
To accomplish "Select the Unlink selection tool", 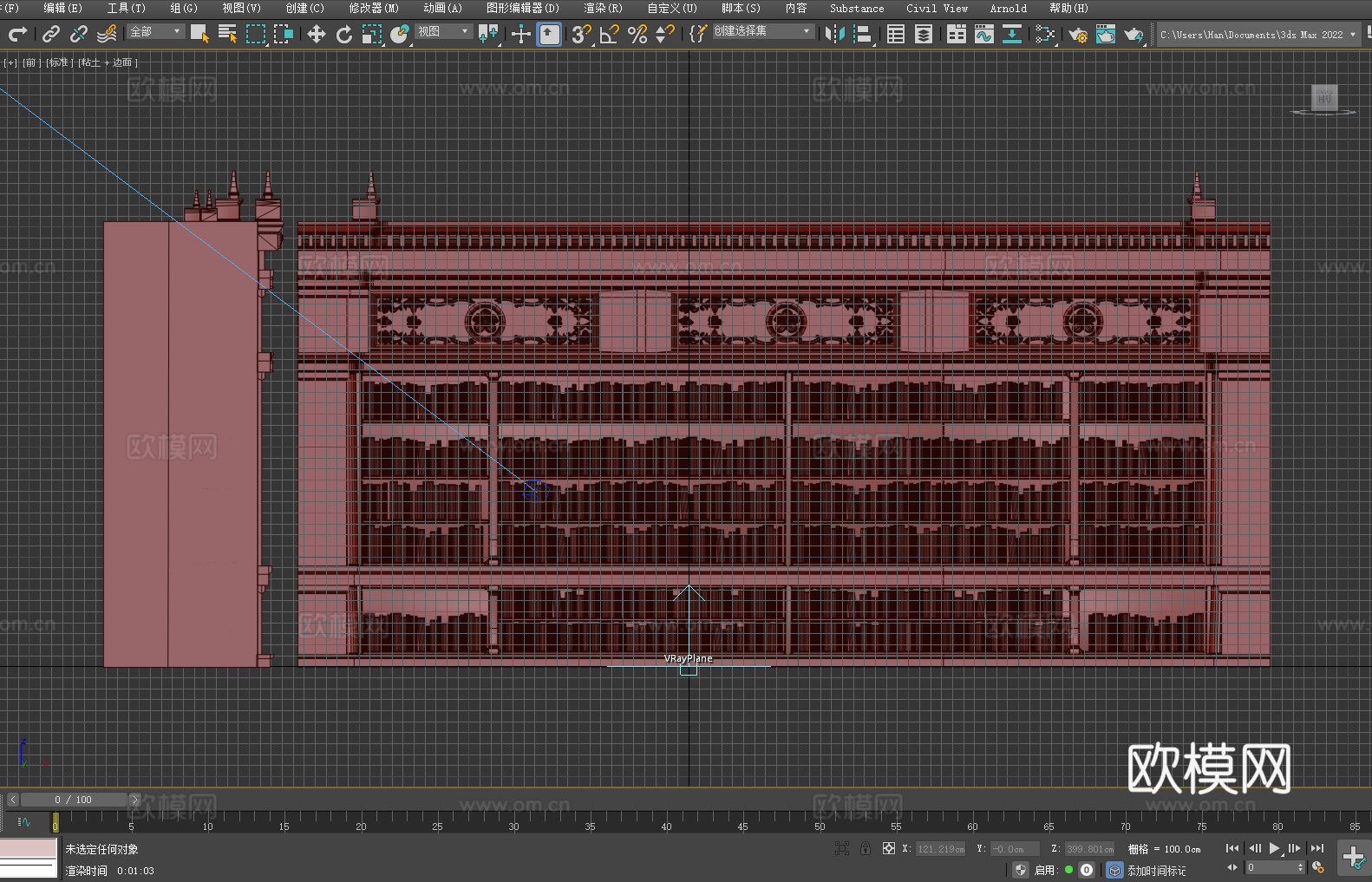I will pos(79,34).
